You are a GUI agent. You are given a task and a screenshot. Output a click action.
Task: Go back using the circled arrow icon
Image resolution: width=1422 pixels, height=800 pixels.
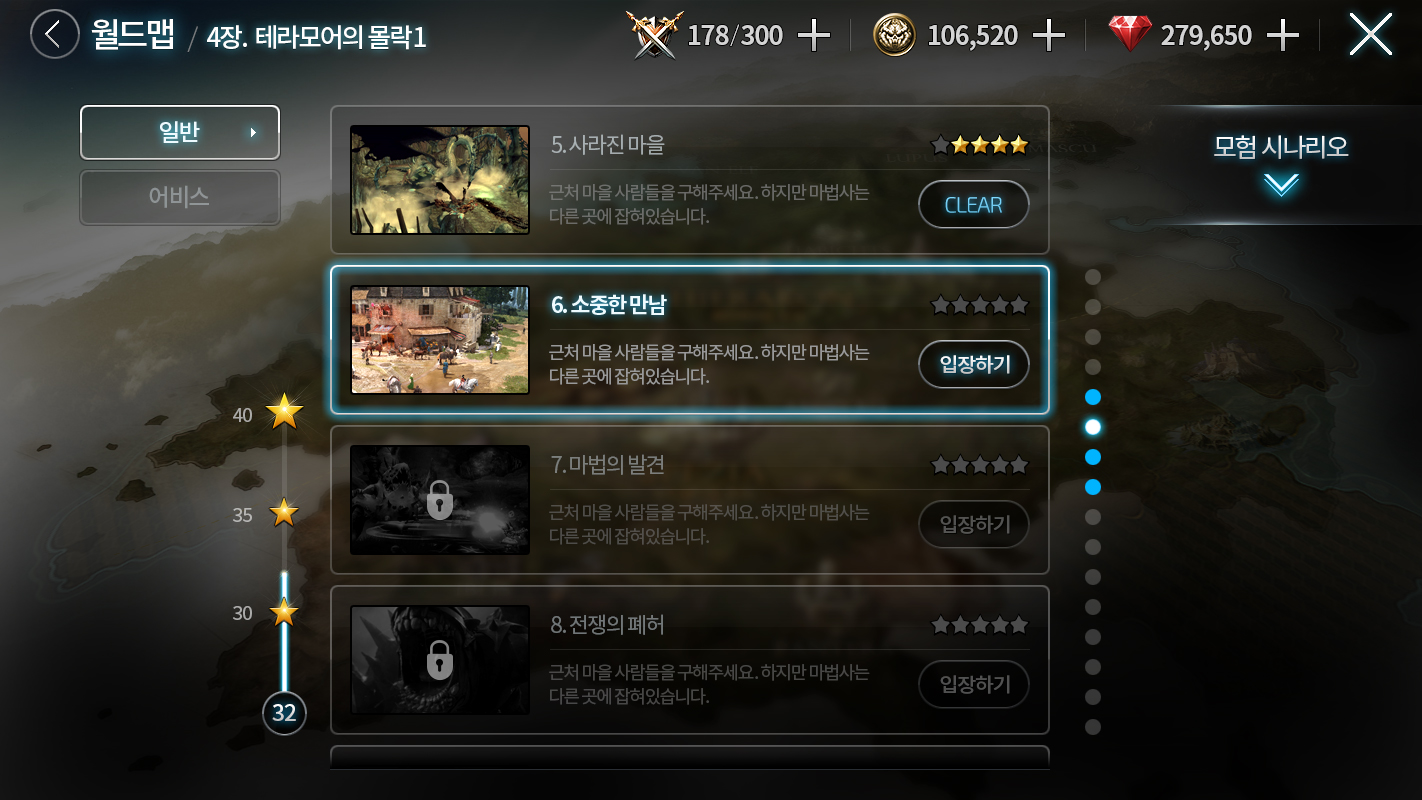click(54, 35)
